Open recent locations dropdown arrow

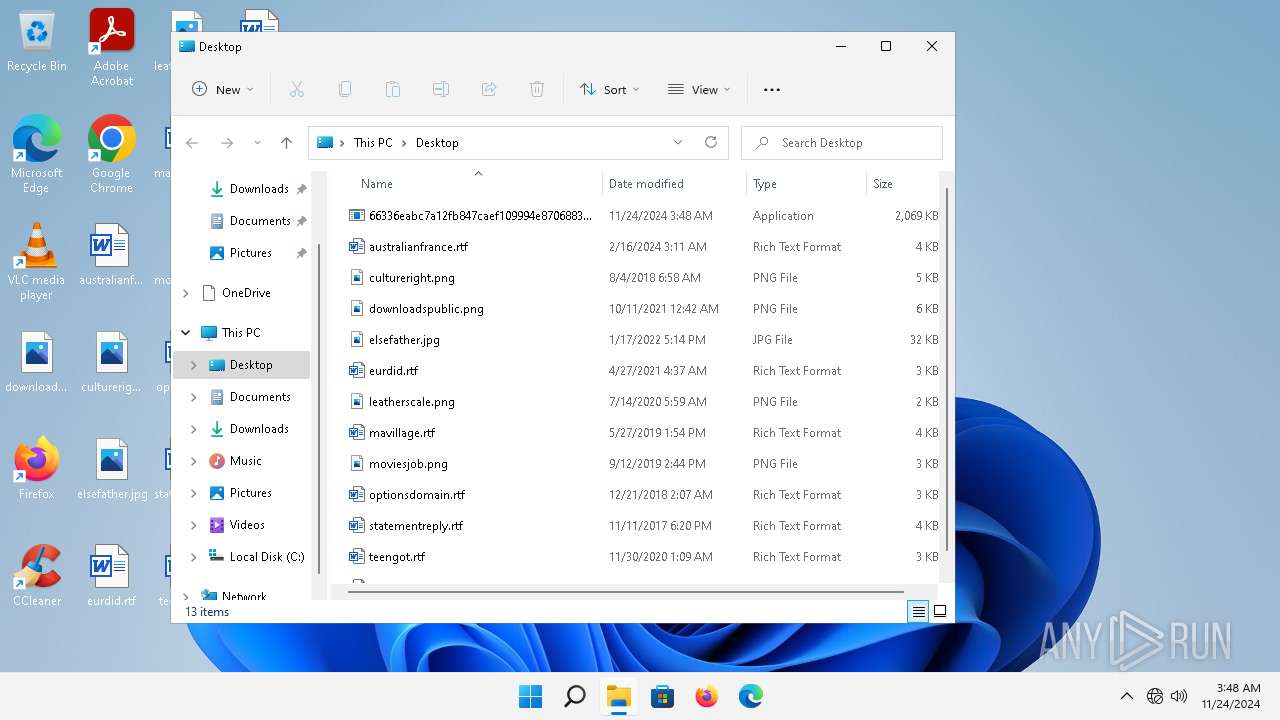coord(257,143)
